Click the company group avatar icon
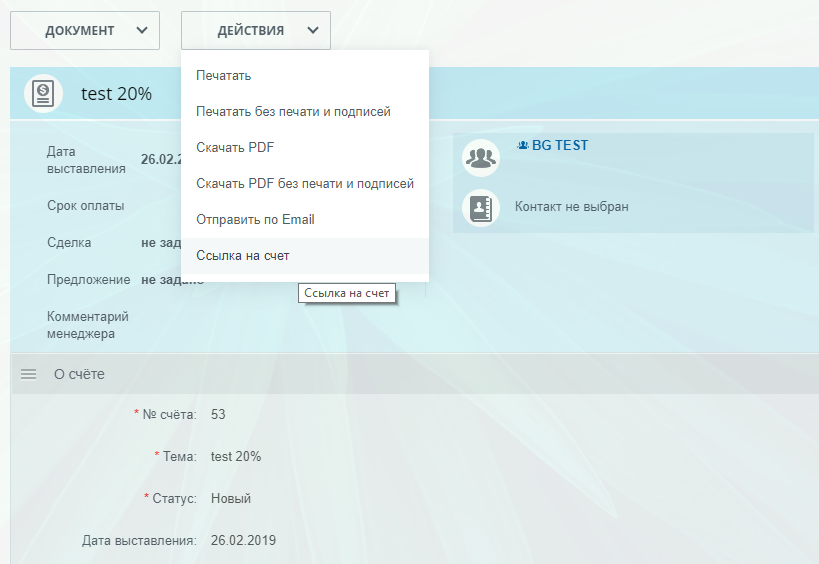819x564 pixels. tap(481, 158)
